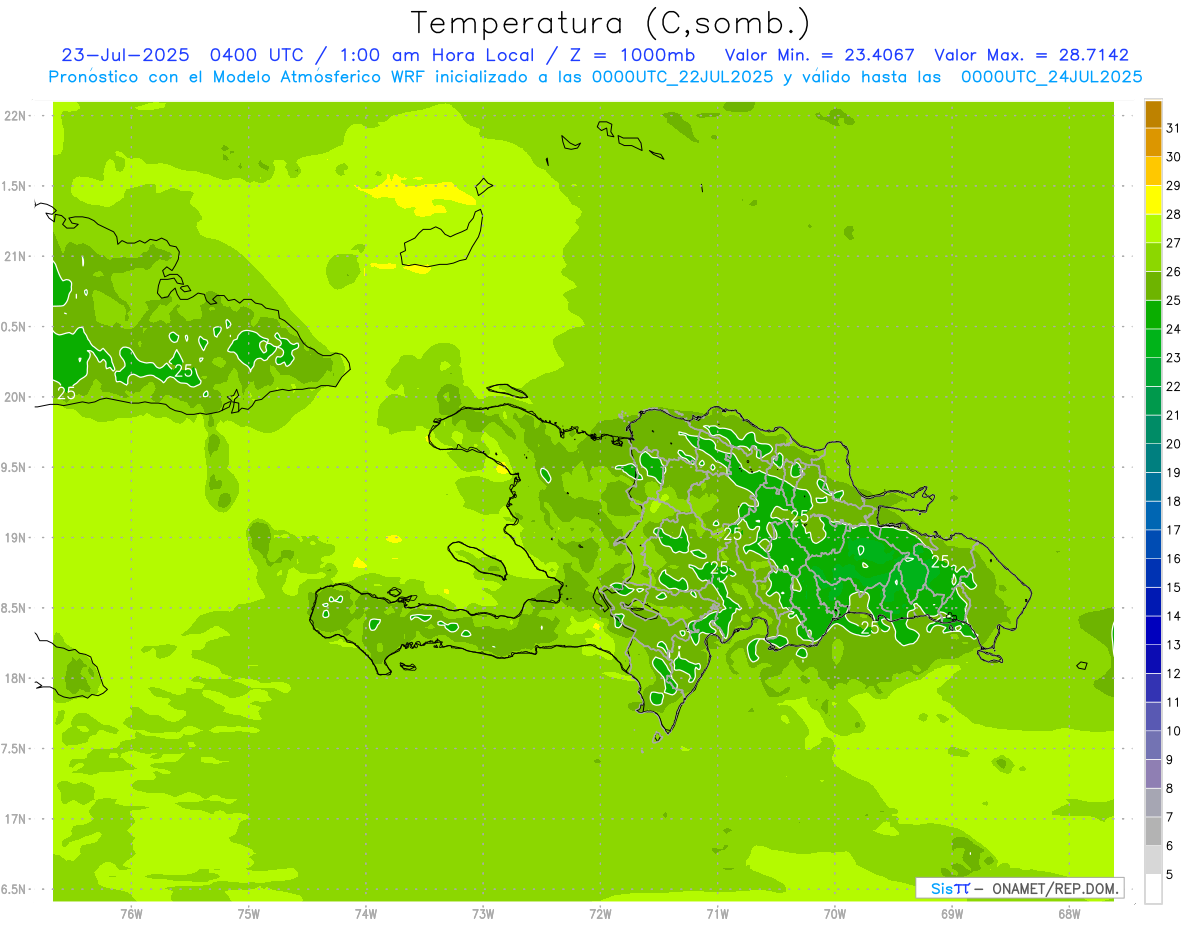Click the dark blue legend swatch between 13 and 14
Image resolution: width=1200 pixels, height=927 pixels.
coord(1153,630)
